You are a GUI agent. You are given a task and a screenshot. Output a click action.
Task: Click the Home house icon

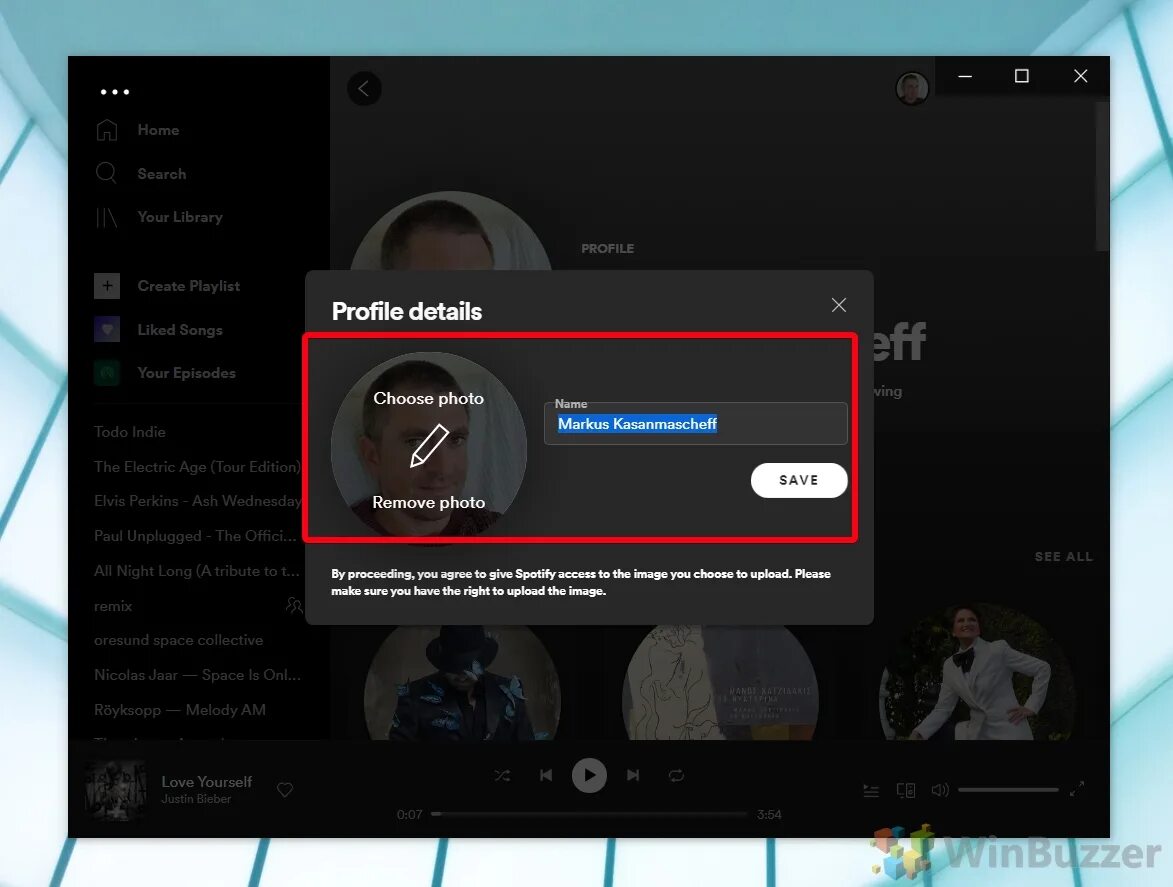[106, 130]
